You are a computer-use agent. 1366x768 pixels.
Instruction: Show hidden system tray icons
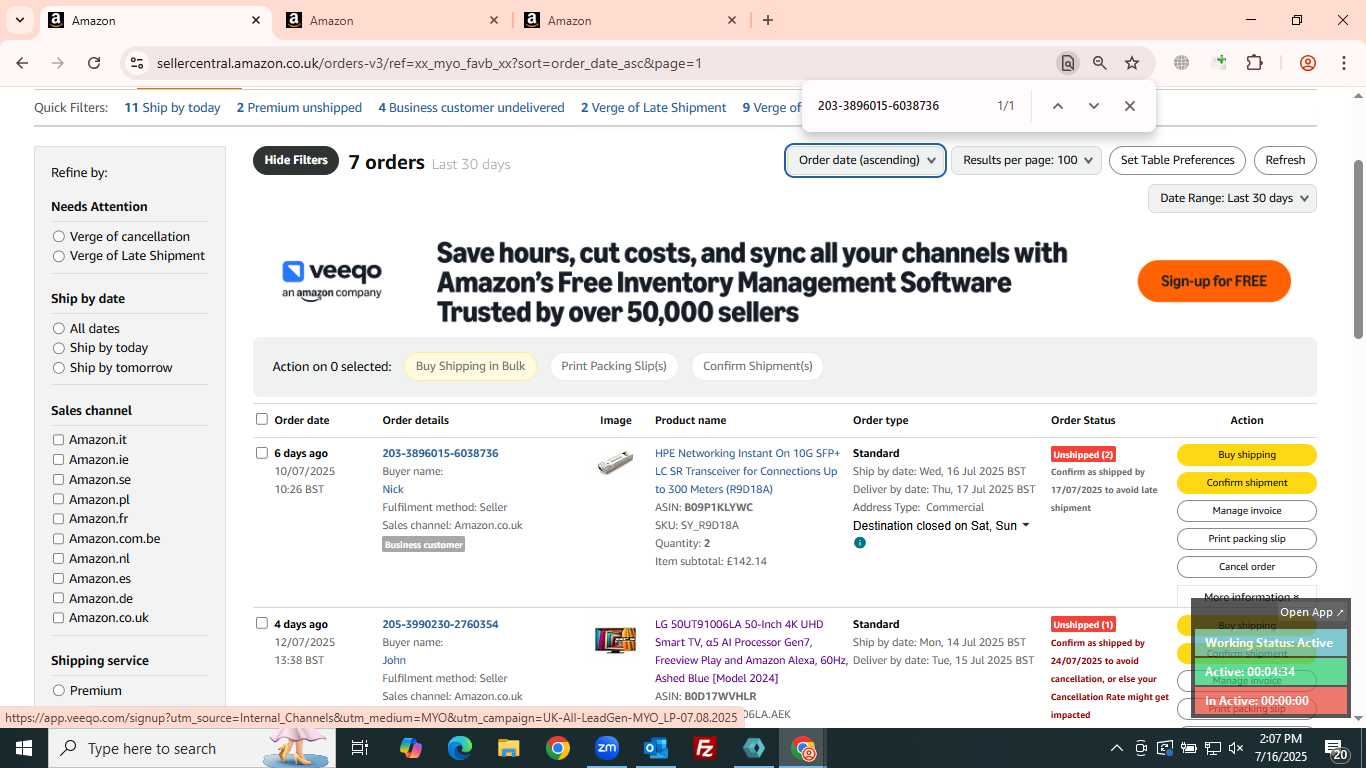(x=1117, y=748)
